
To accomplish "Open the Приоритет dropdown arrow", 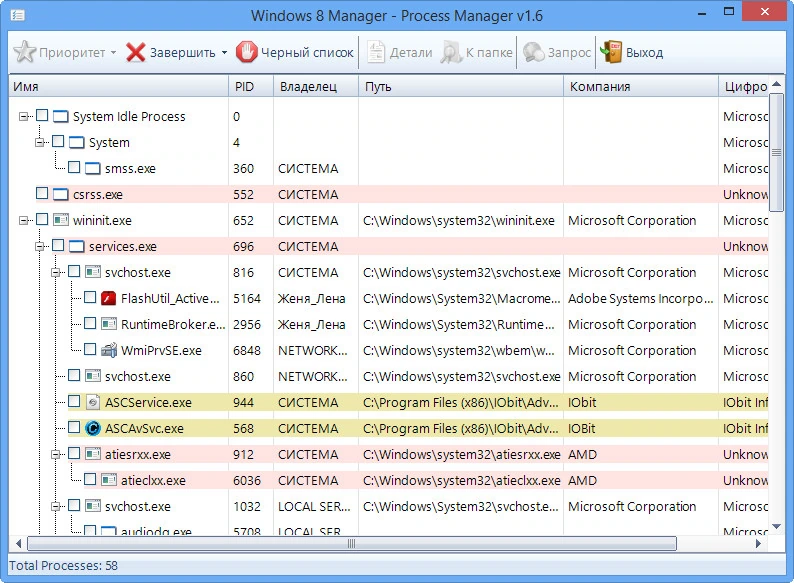I will tap(113, 53).
